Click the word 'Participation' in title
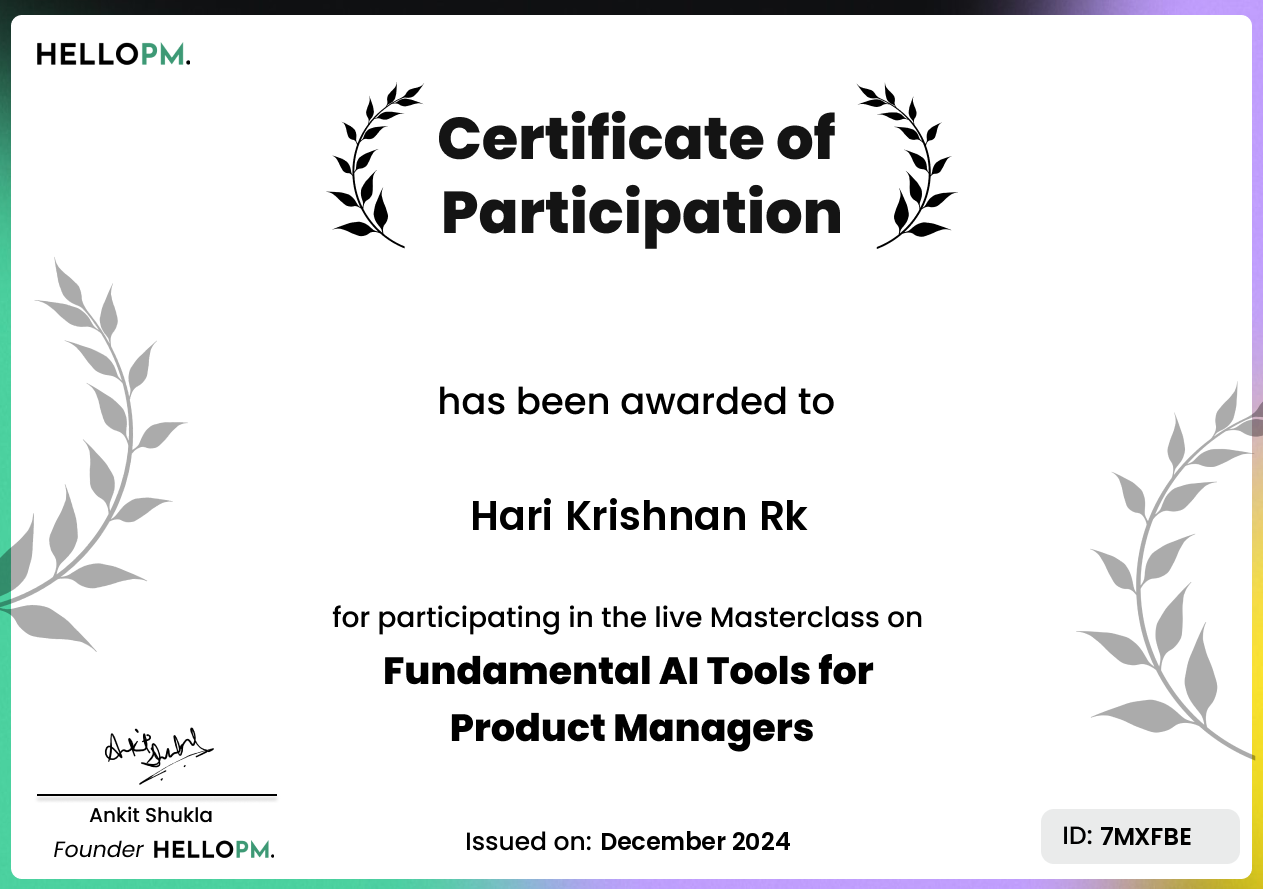This screenshot has width=1263, height=889. [641, 212]
